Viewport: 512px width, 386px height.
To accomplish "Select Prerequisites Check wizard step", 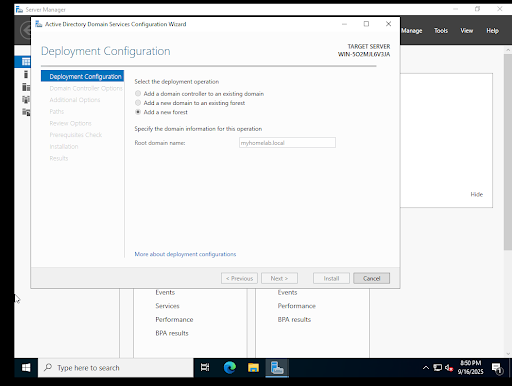I will [x=76, y=135].
